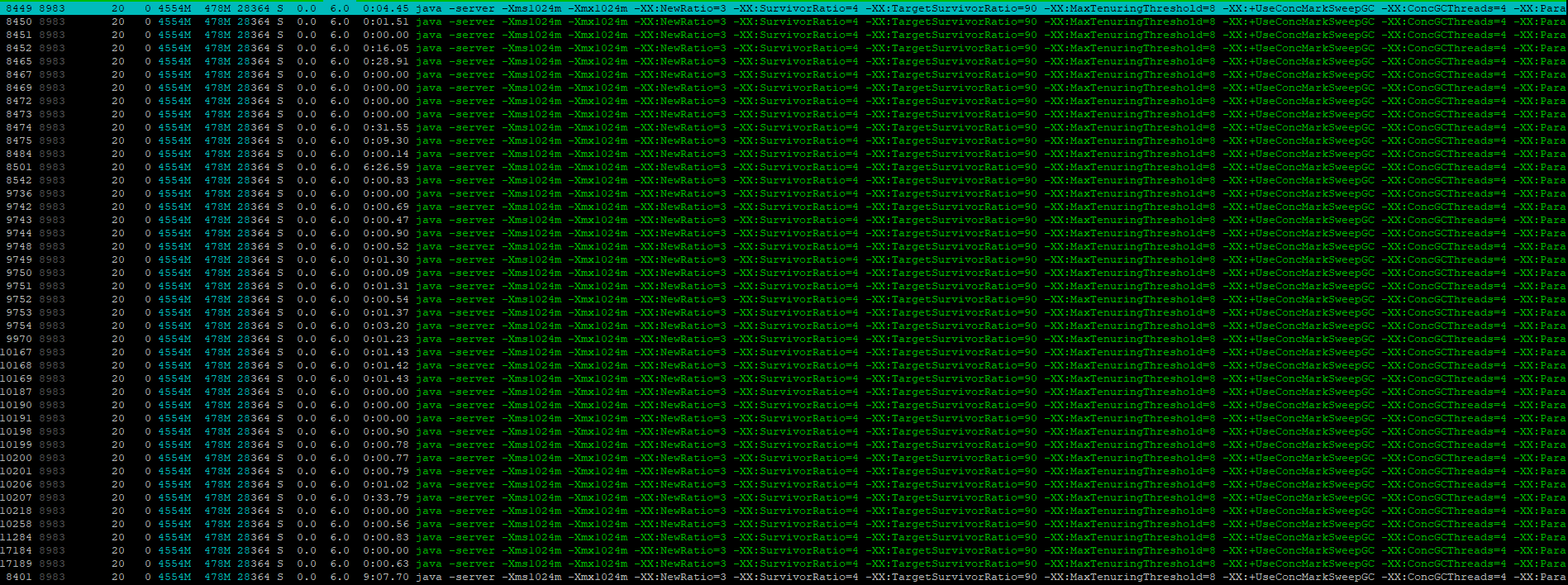Click the process row with PID 10258
This screenshot has height=585, width=1568.
(x=784, y=524)
